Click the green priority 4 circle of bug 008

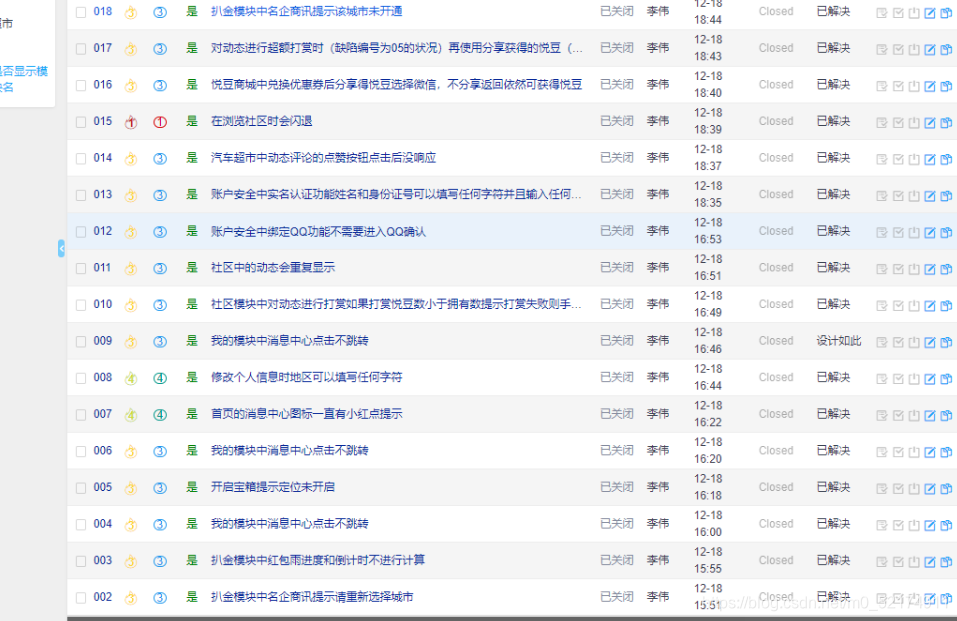[160, 379]
